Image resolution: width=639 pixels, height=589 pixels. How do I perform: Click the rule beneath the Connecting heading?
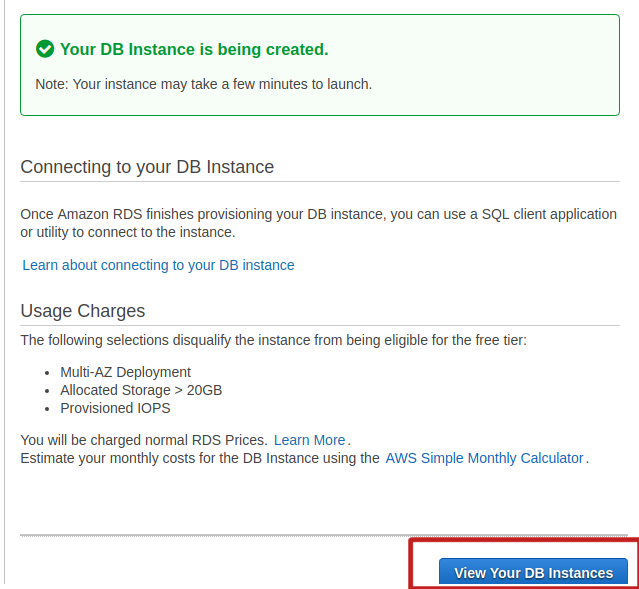(320, 182)
